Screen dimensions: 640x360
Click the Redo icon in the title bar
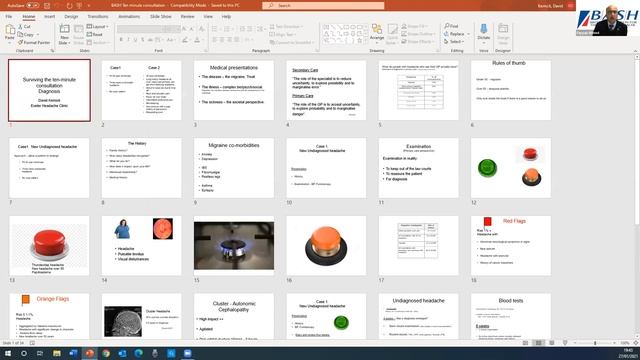69,6
